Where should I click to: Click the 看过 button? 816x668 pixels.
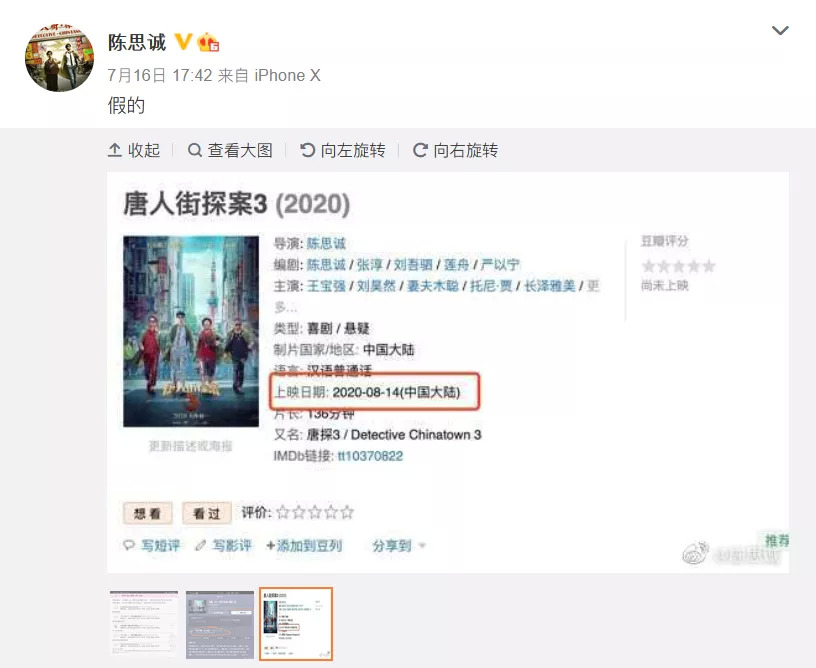coord(207,513)
